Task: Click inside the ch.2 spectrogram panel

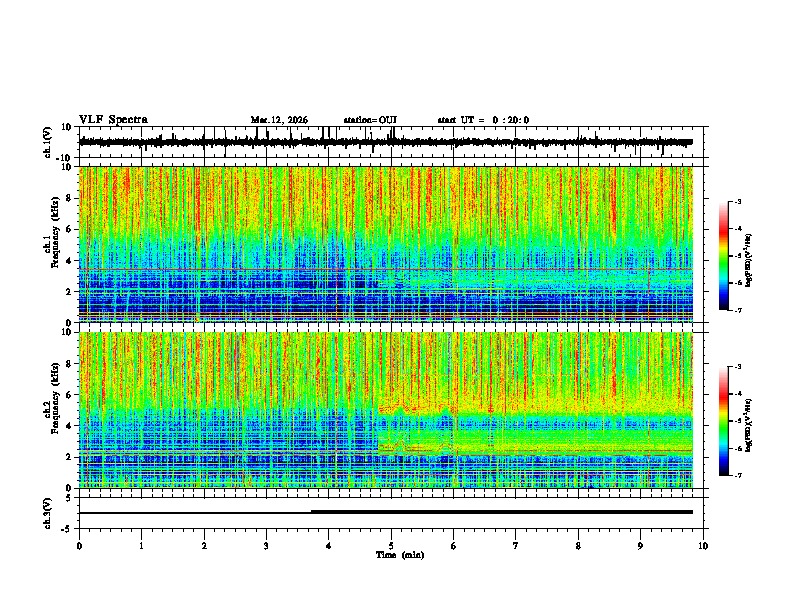Action: point(393,410)
